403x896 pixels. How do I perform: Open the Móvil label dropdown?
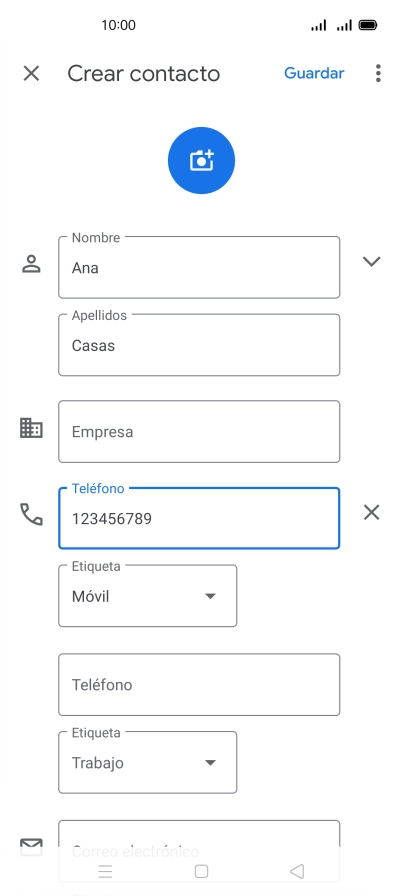(x=147, y=596)
